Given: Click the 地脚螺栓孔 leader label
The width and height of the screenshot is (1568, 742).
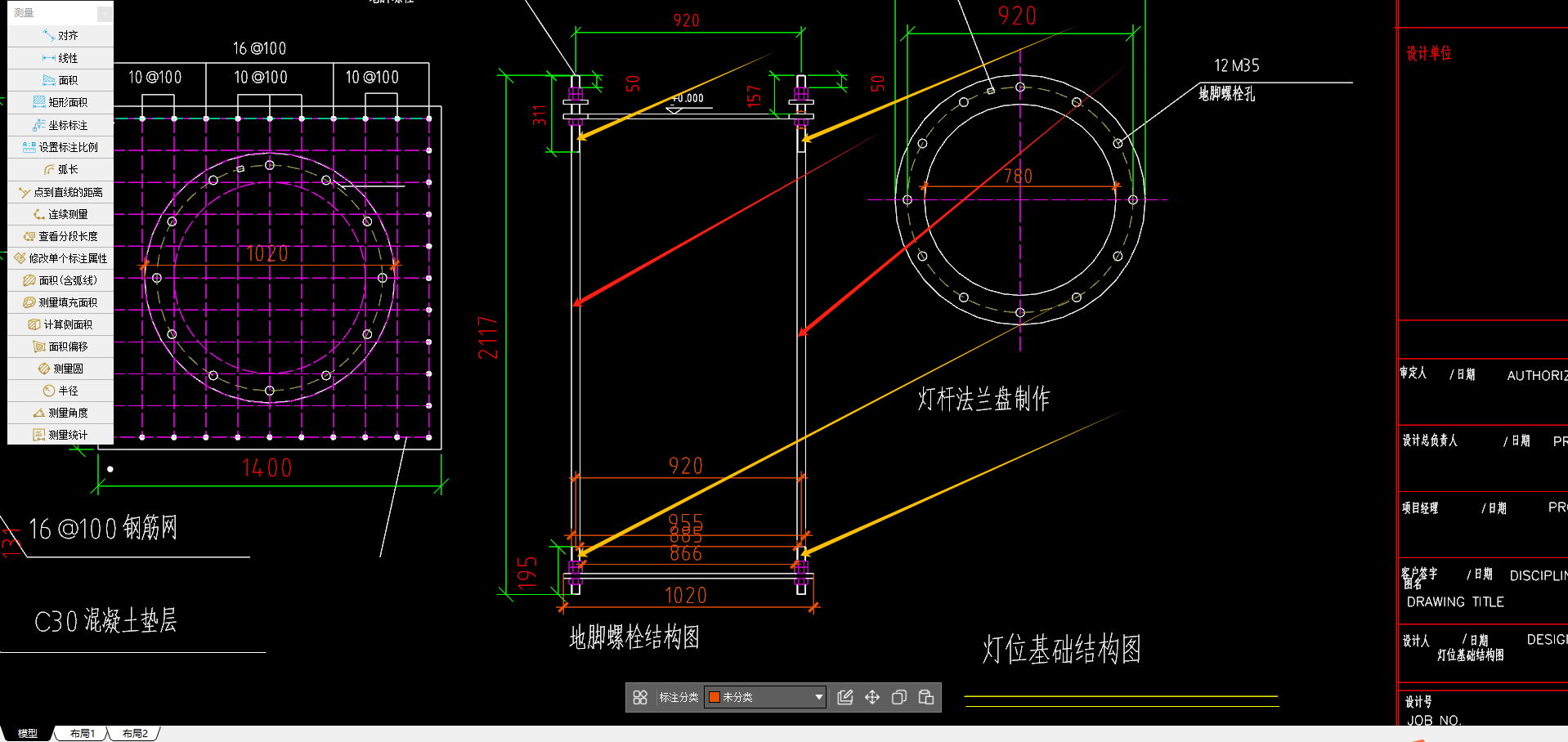Looking at the screenshot, I should pos(1226,94).
